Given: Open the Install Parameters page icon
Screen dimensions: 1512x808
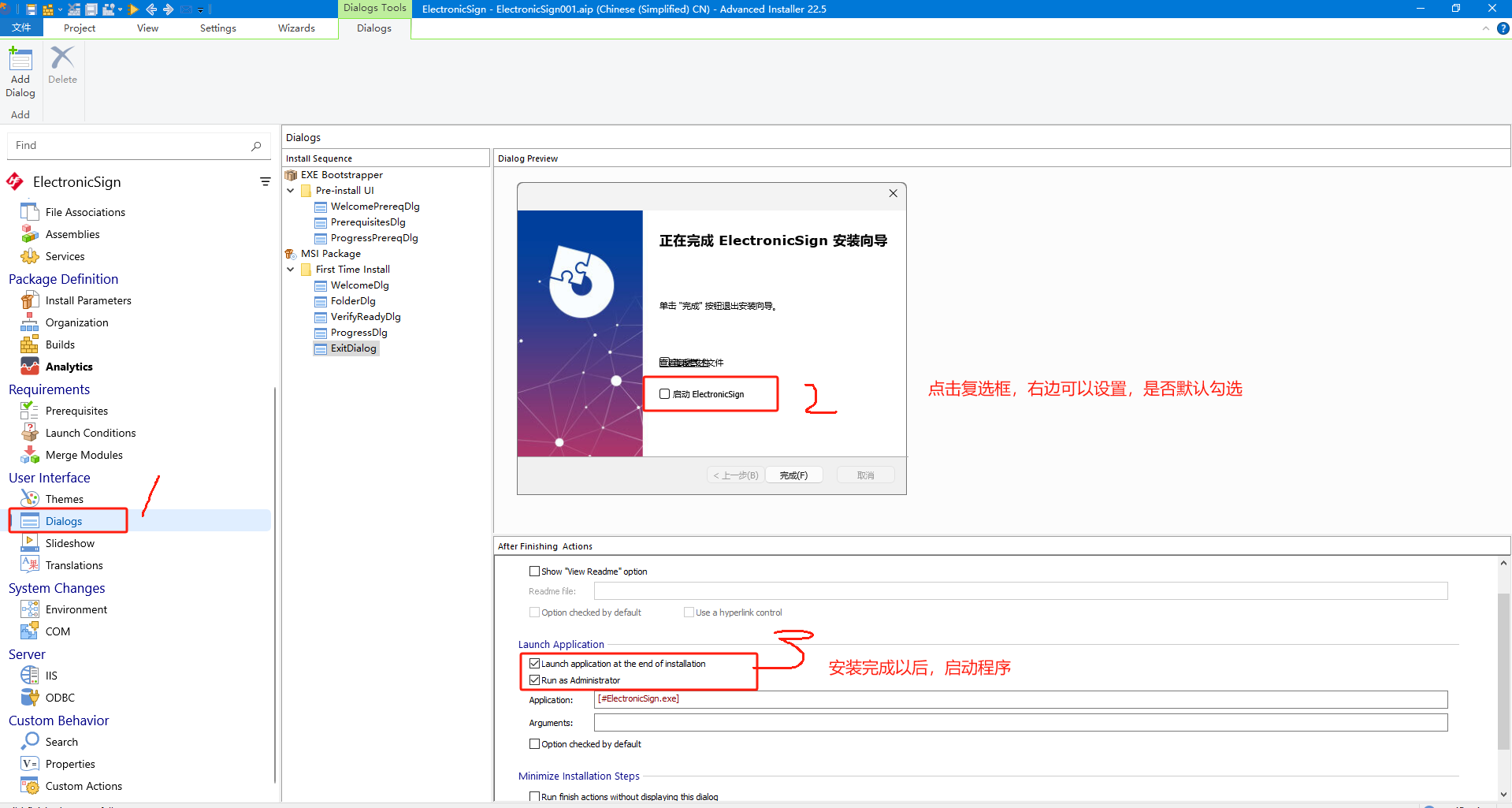Looking at the screenshot, I should [30, 300].
